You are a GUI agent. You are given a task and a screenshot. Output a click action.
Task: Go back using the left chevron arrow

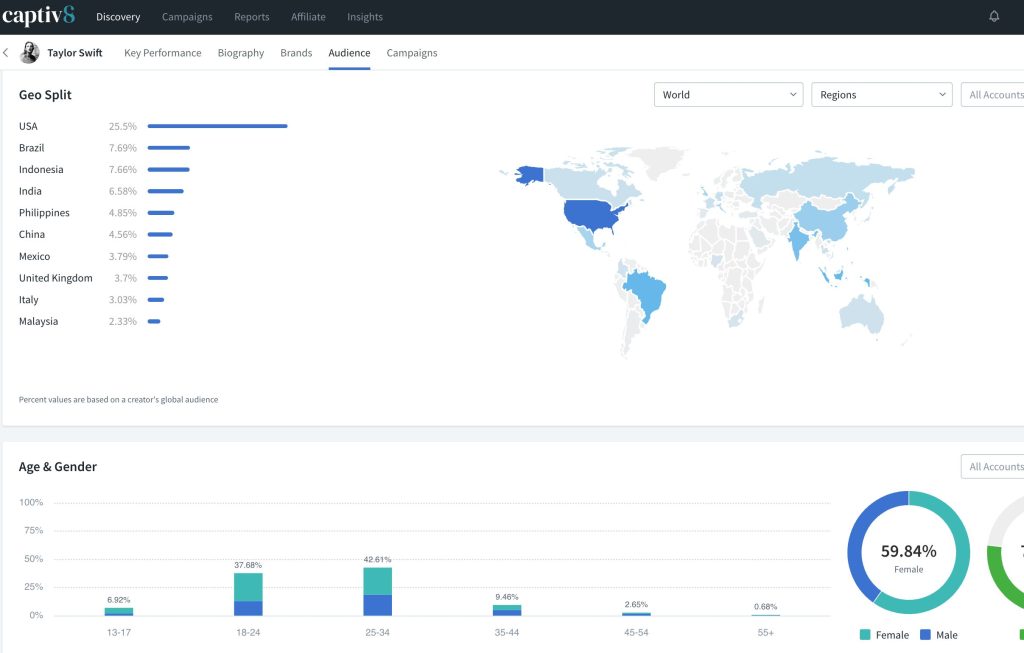coord(6,53)
